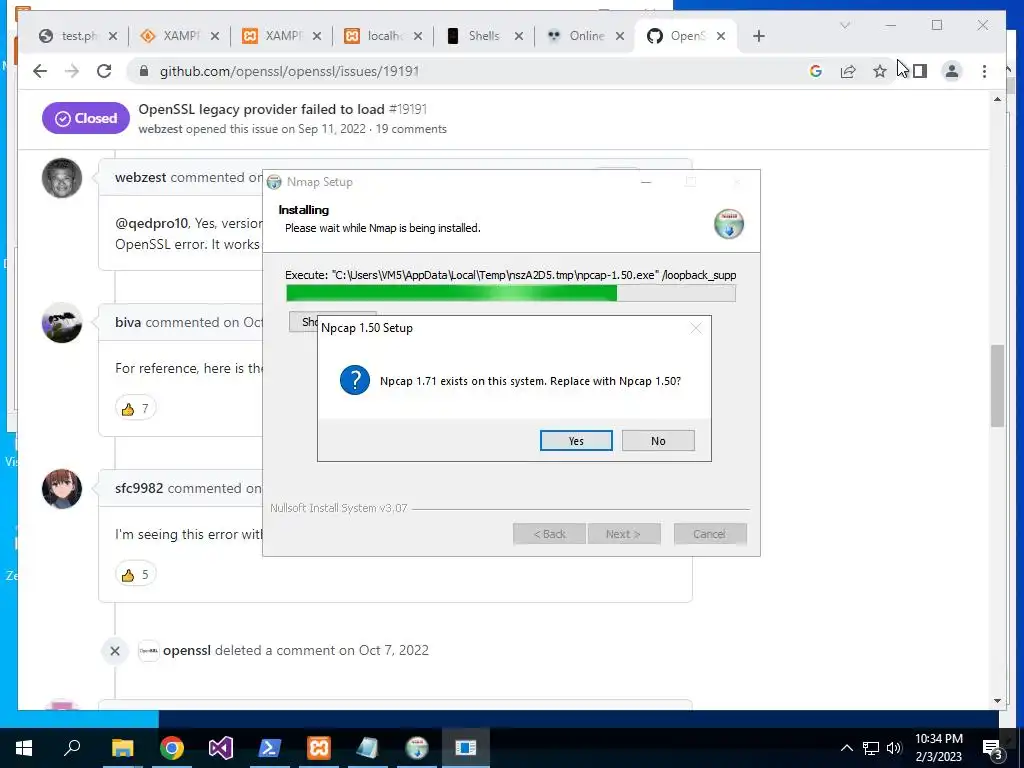
Task: Open the volume control in system tray
Action: tap(894, 748)
